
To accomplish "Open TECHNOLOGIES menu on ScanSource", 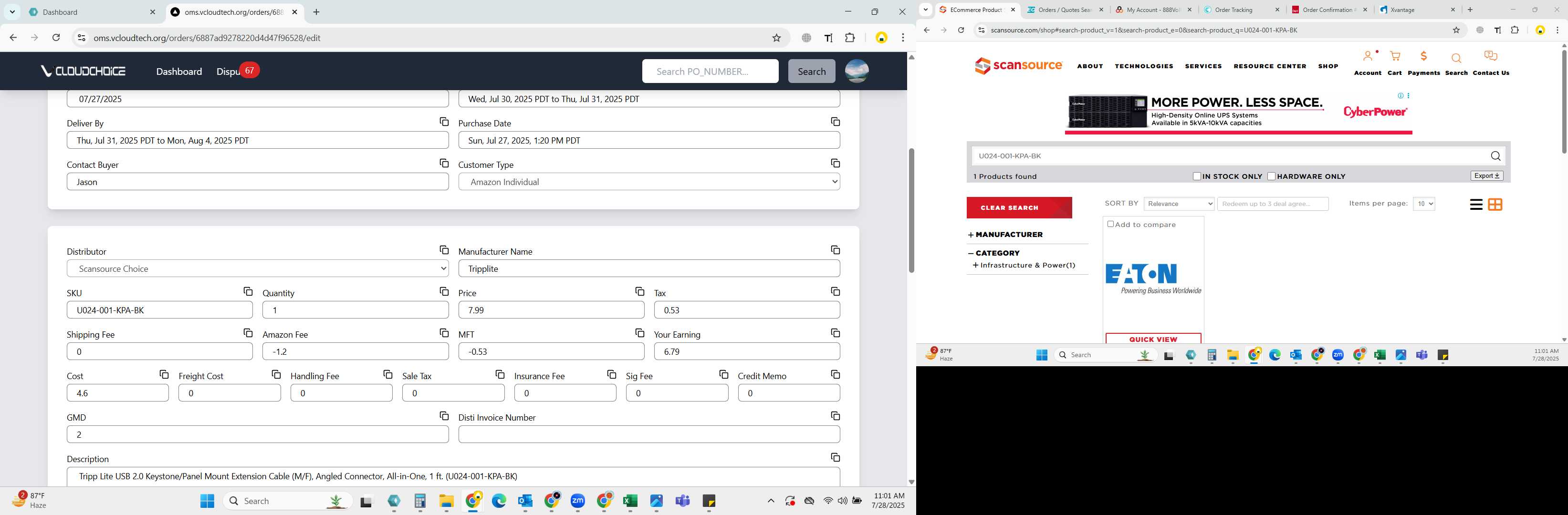I will 1144,66.
